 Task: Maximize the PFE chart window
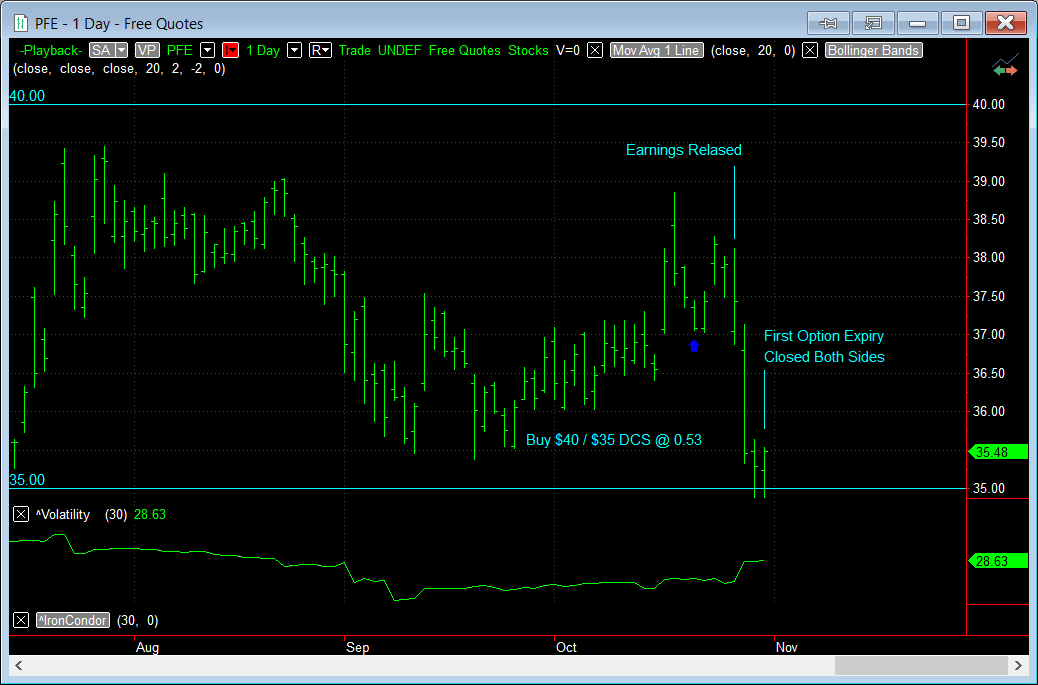coord(961,23)
